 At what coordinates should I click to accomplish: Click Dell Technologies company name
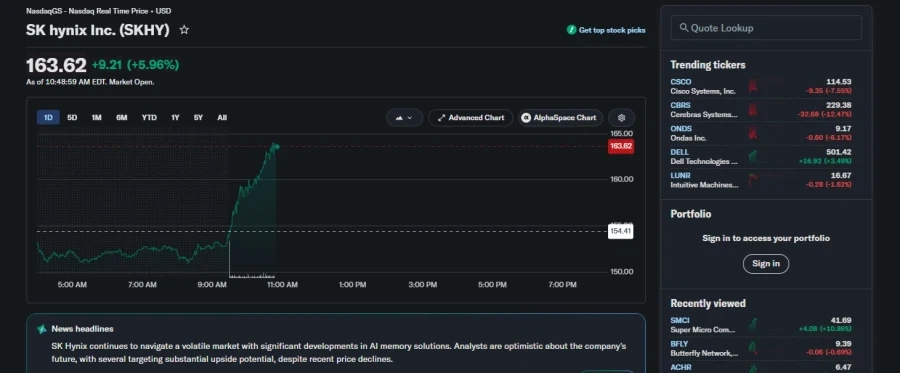704,162
